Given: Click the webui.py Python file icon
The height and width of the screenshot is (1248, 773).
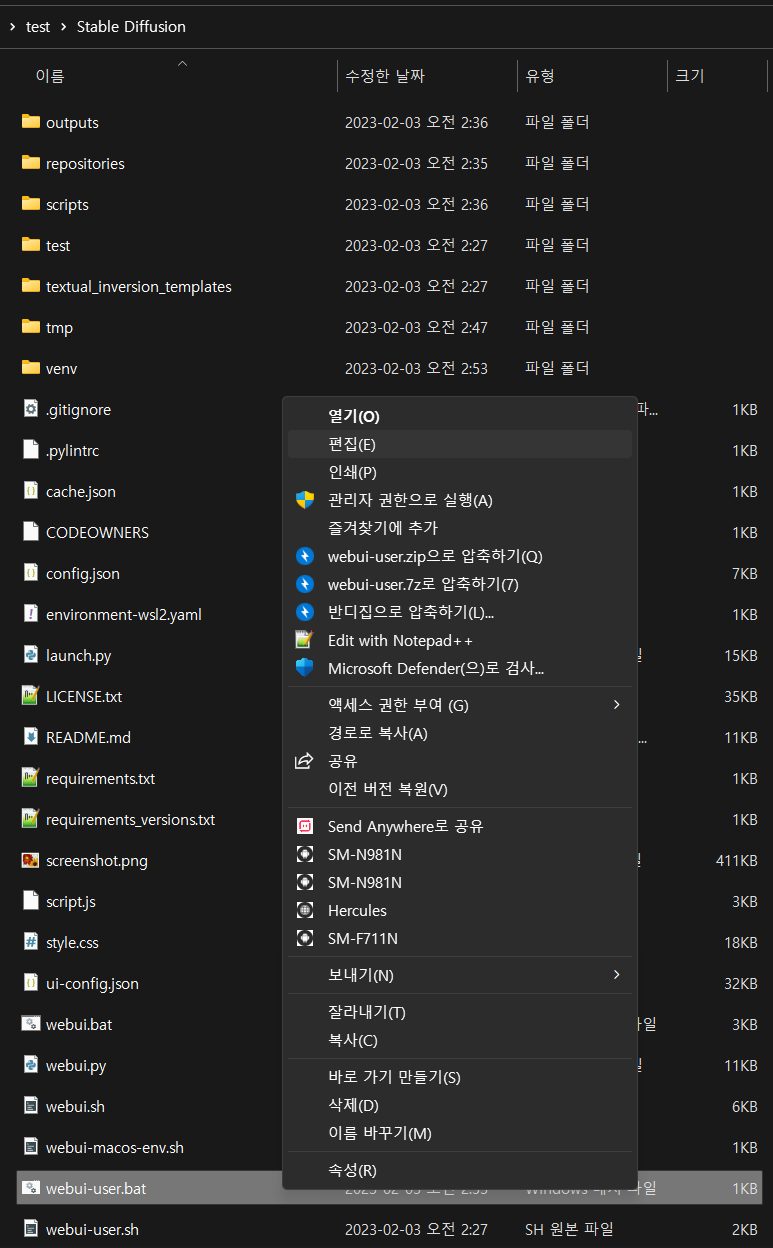Looking at the screenshot, I should (30, 1065).
